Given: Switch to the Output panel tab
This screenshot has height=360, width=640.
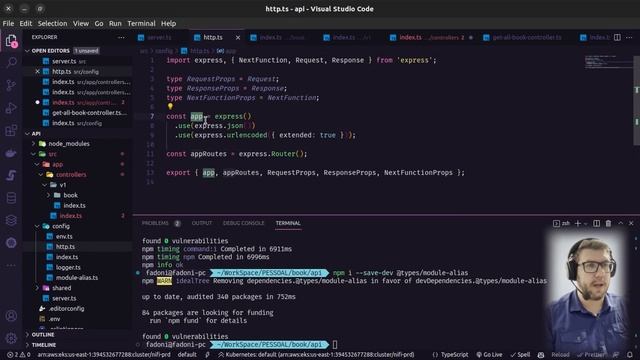Looking at the screenshot, I should 202,223.
